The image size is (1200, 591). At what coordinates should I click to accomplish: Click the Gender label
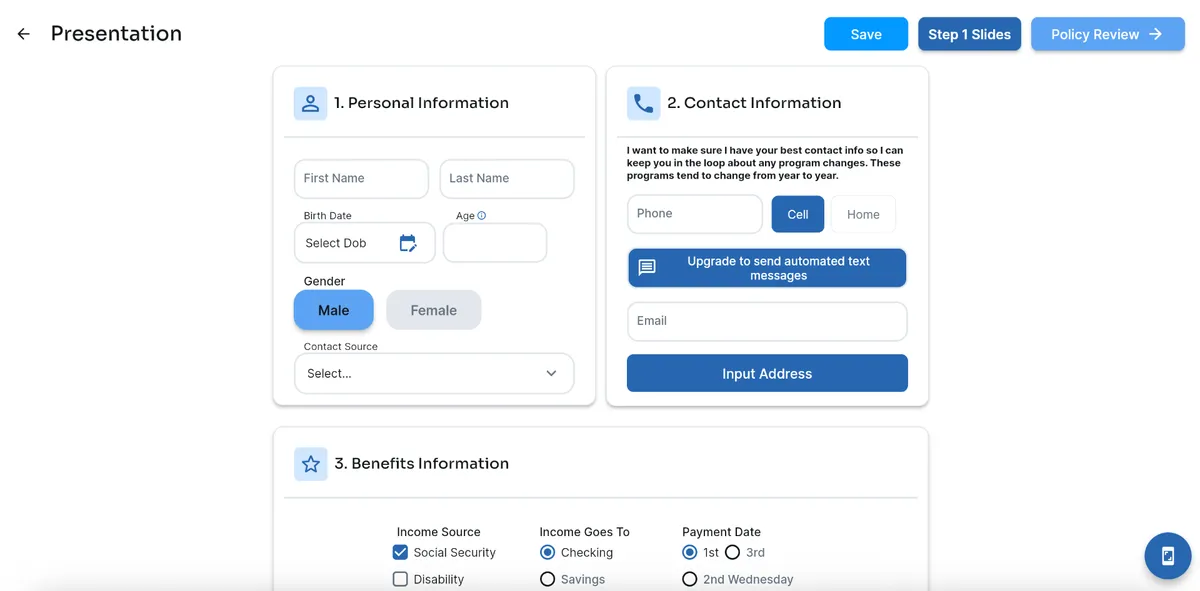[x=324, y=281]
